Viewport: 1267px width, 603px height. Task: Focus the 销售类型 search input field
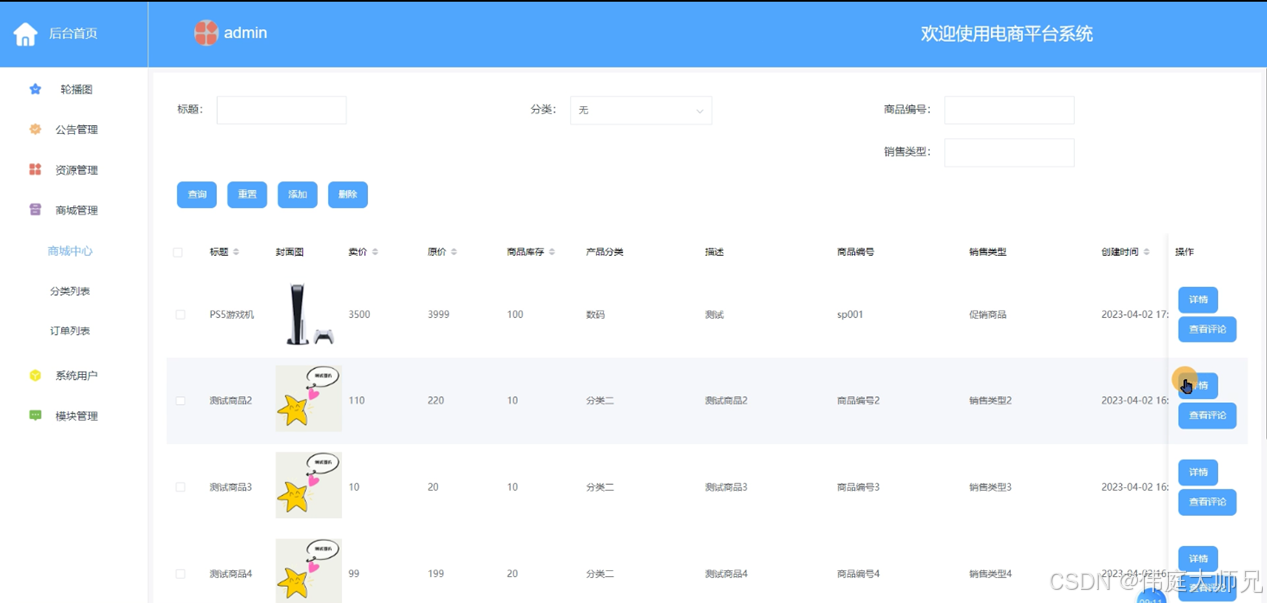[1009, 152]
